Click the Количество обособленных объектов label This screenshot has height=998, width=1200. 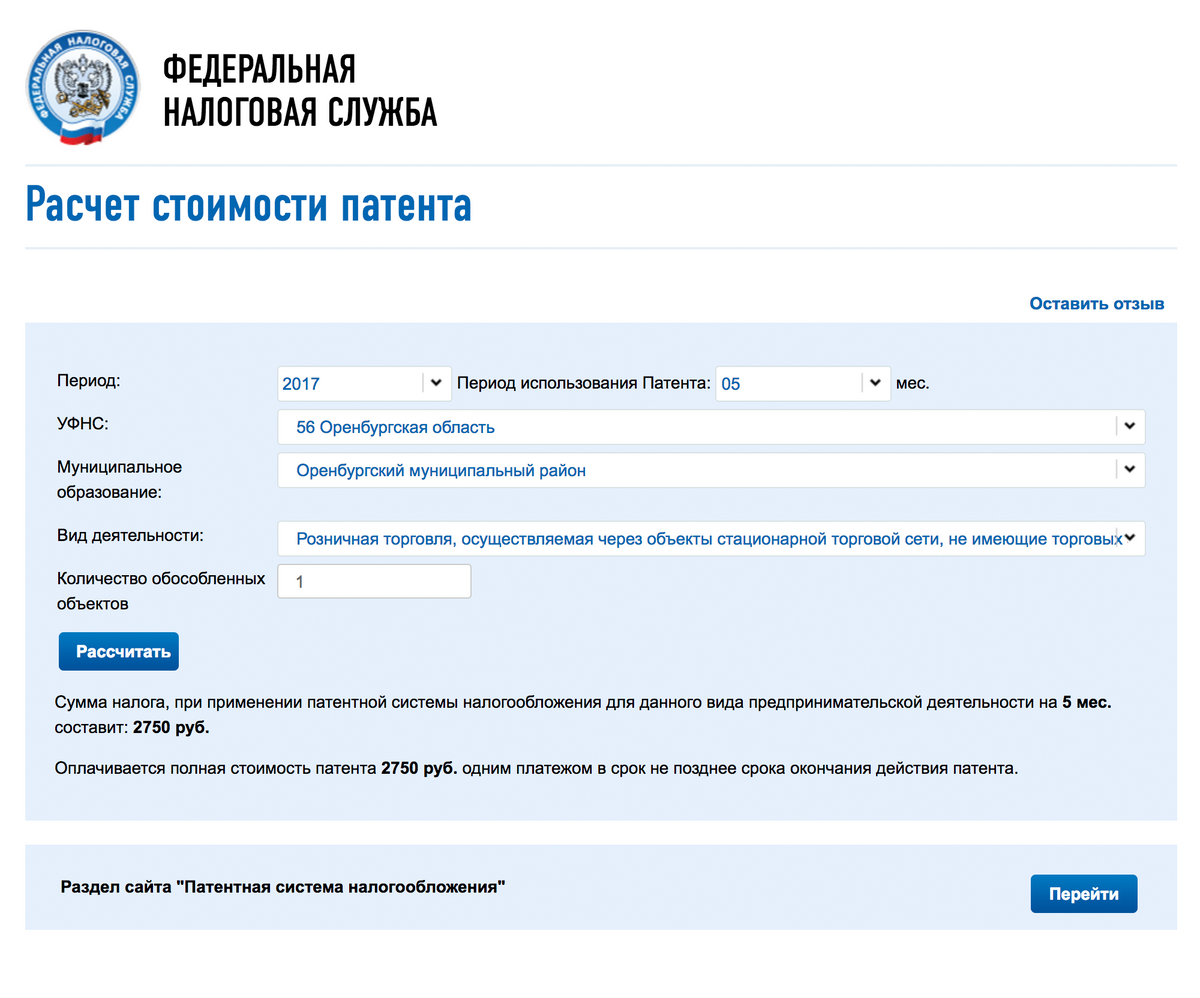point(161,591)
